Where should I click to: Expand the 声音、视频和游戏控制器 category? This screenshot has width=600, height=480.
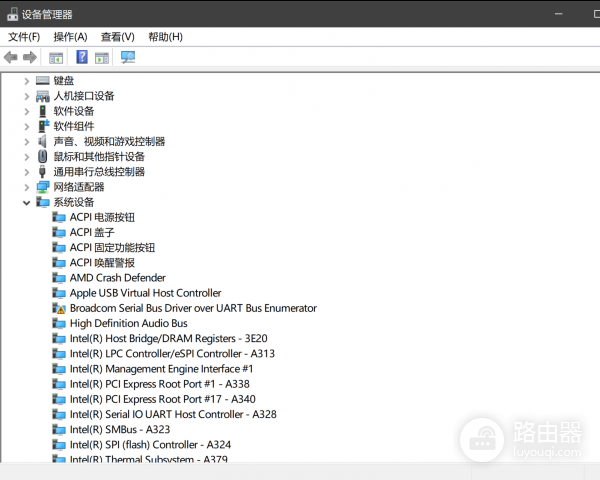coord(26,142)
